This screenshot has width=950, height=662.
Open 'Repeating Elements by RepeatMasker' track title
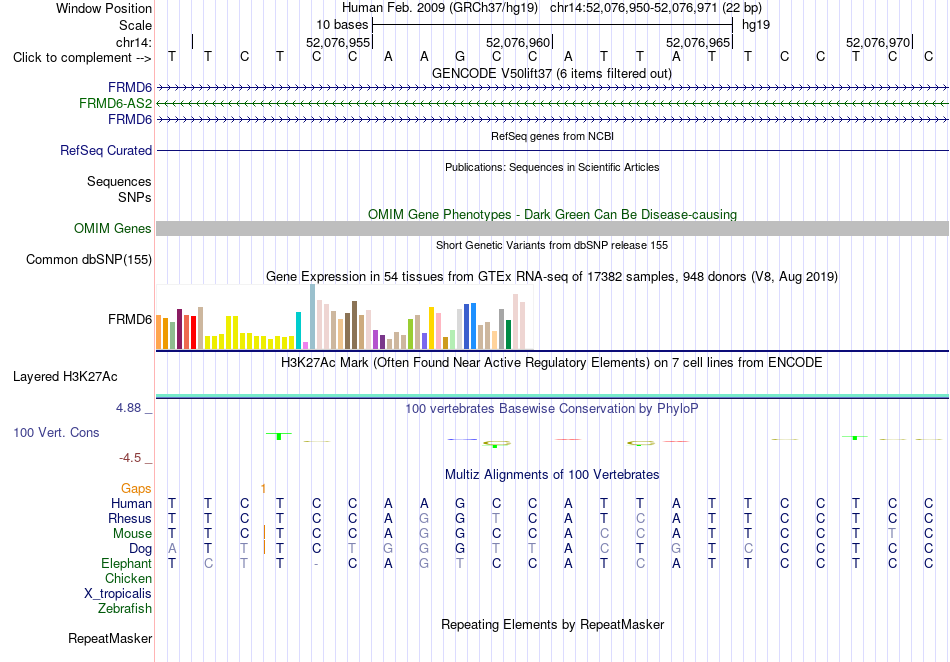(x=552, y=624)
